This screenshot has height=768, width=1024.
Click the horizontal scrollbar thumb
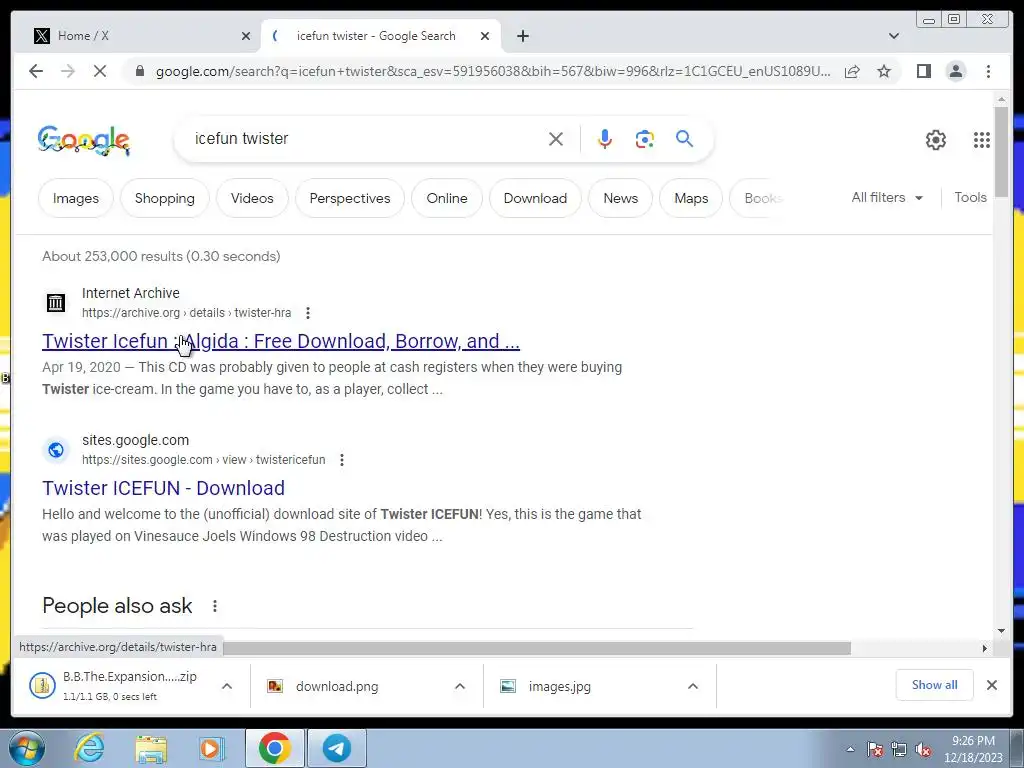pyautogui.click(x=537, y=648)
